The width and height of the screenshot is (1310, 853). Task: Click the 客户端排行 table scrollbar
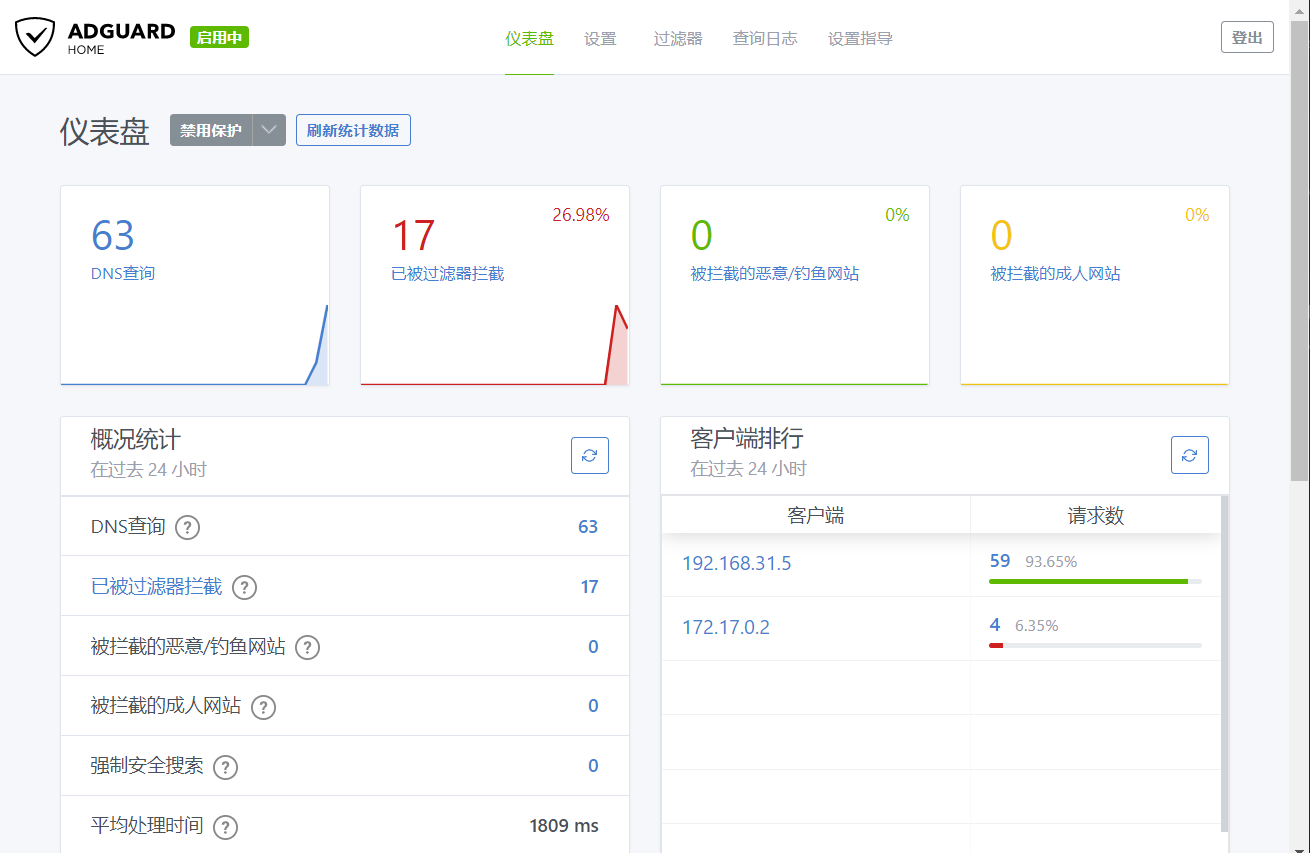click(x=1225, y=663)
